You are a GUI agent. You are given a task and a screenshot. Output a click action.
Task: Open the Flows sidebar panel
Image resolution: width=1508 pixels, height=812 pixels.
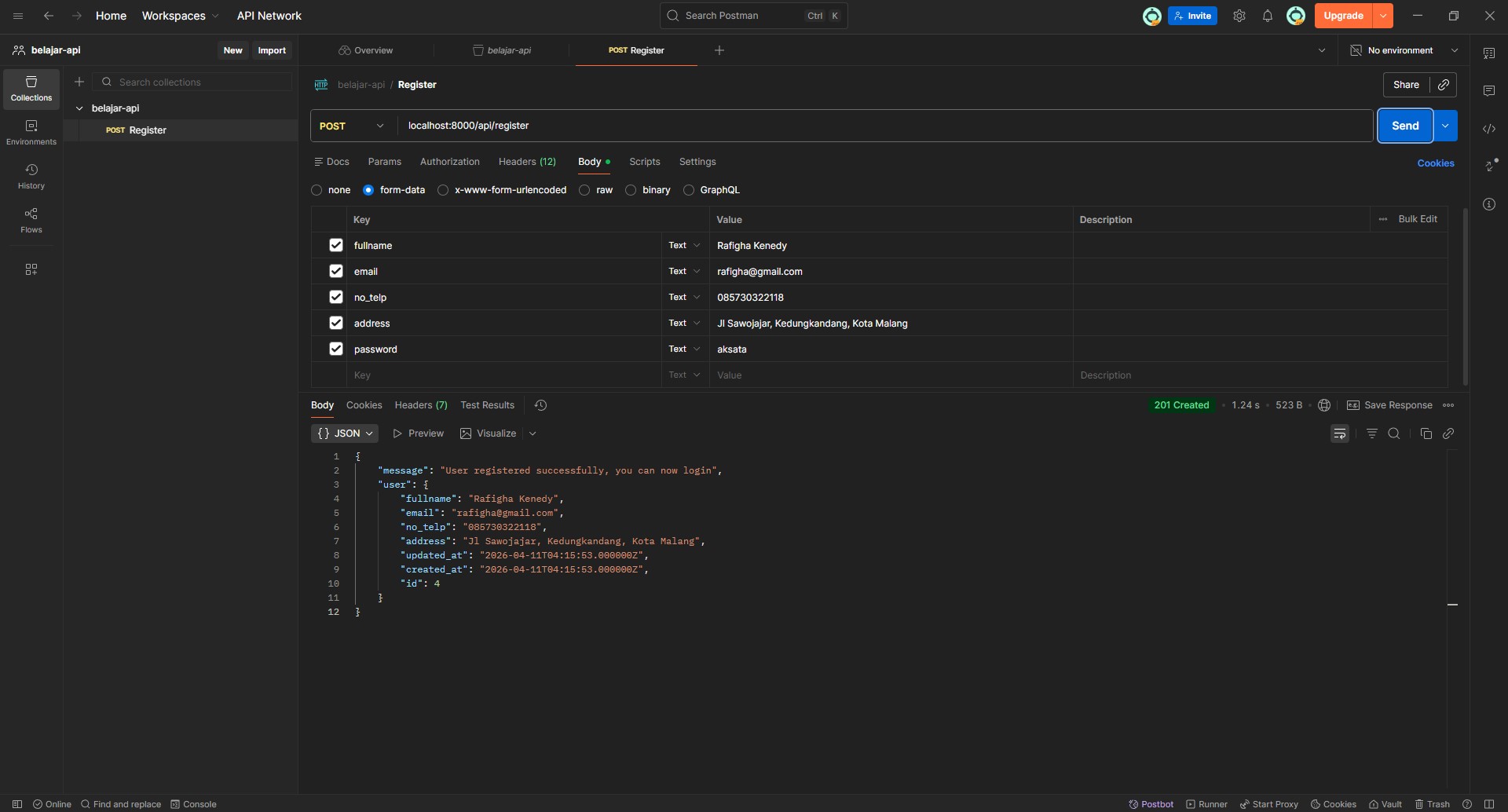[x=31, y=220]
